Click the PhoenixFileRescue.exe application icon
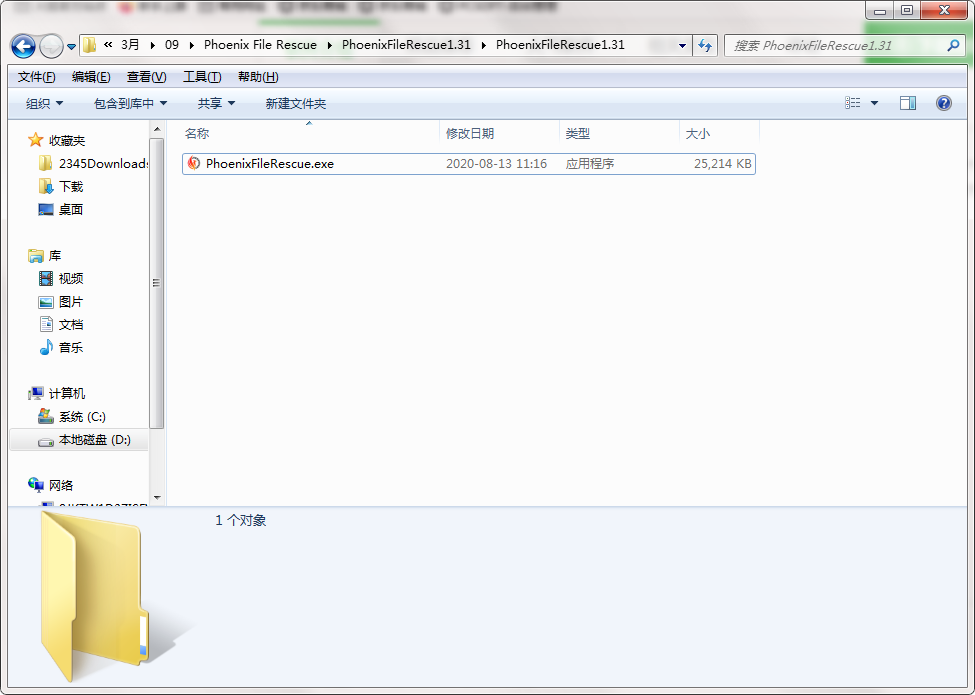Image resolution: width=975 pixels, height=695 pixels. (194, 163)
